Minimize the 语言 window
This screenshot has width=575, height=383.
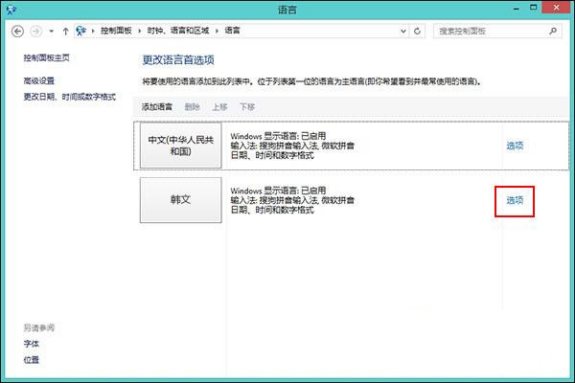(x=516, y=8)
